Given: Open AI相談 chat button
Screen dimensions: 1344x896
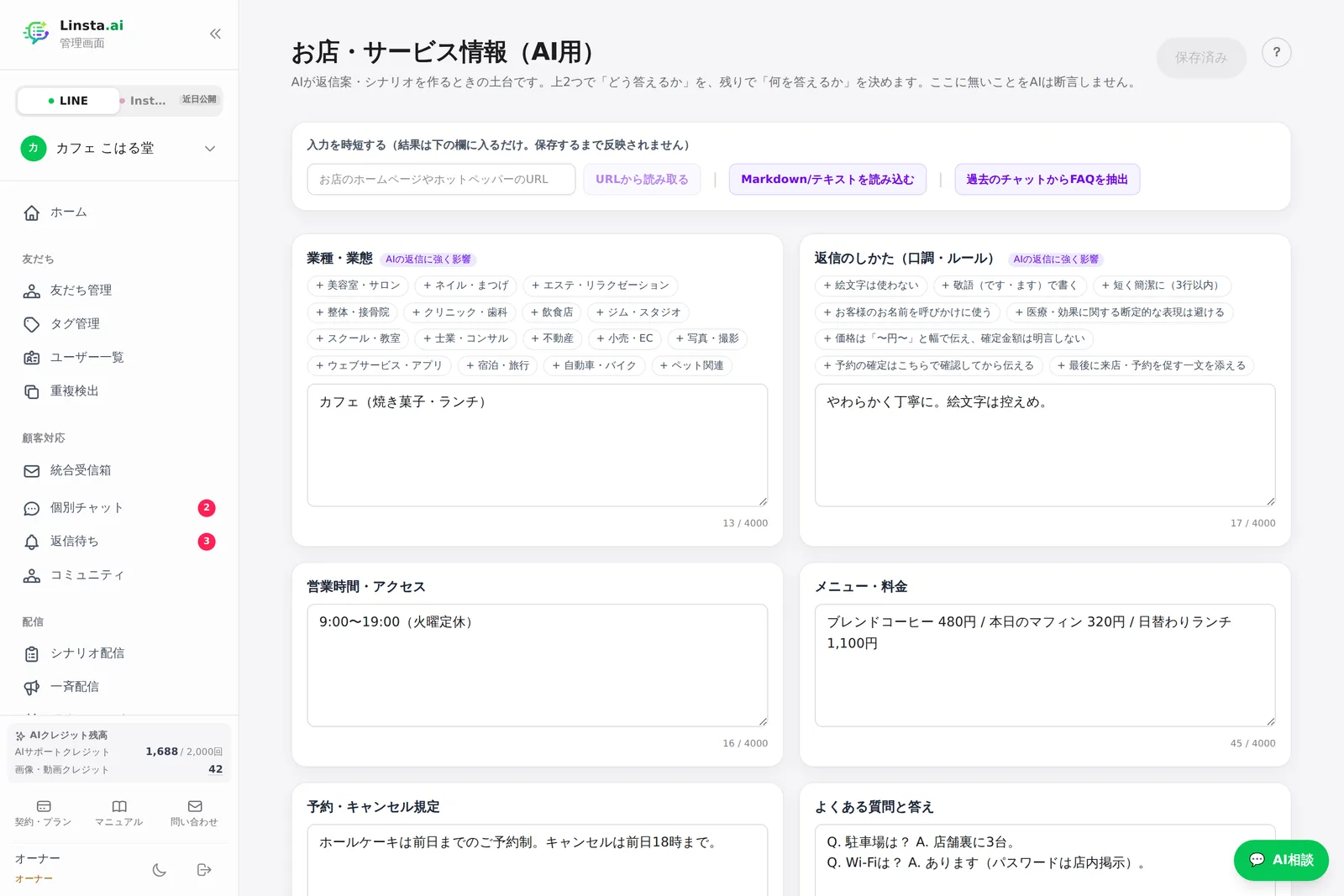Looking at the screenshot, I should (1281, 860).
